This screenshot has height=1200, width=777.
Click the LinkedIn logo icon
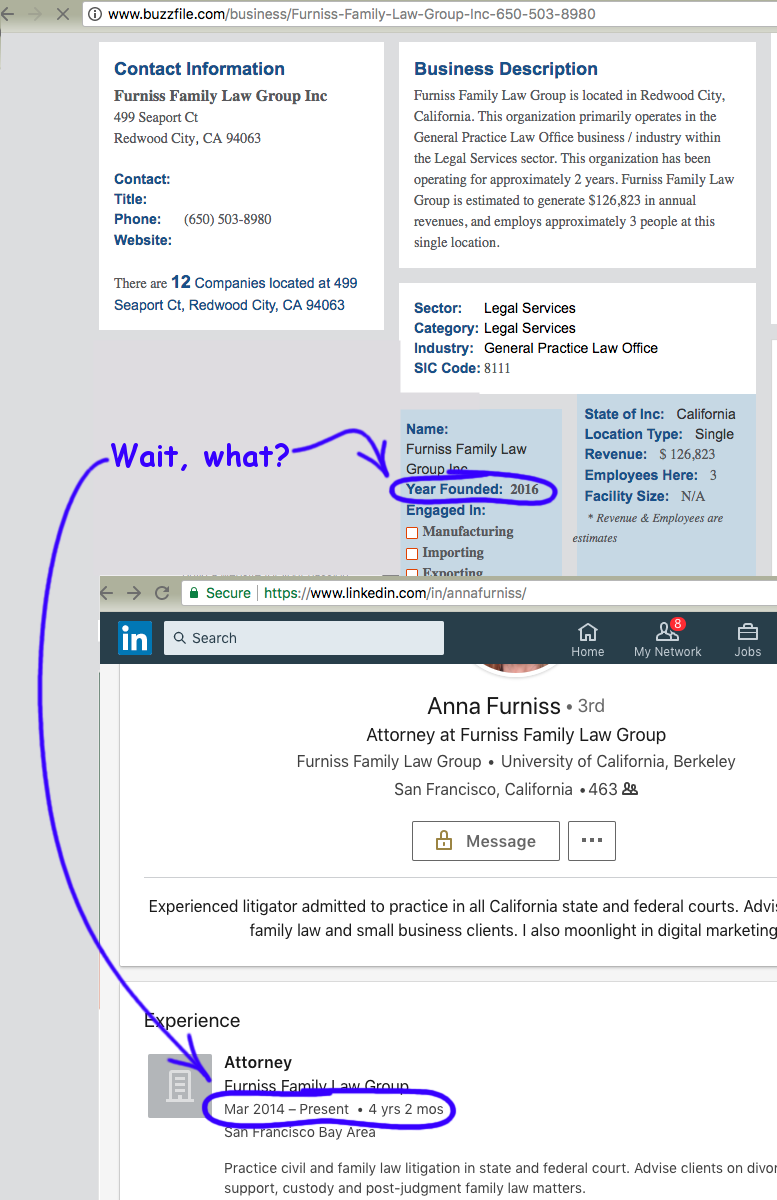pyautogui.click(x=134, y=637)
